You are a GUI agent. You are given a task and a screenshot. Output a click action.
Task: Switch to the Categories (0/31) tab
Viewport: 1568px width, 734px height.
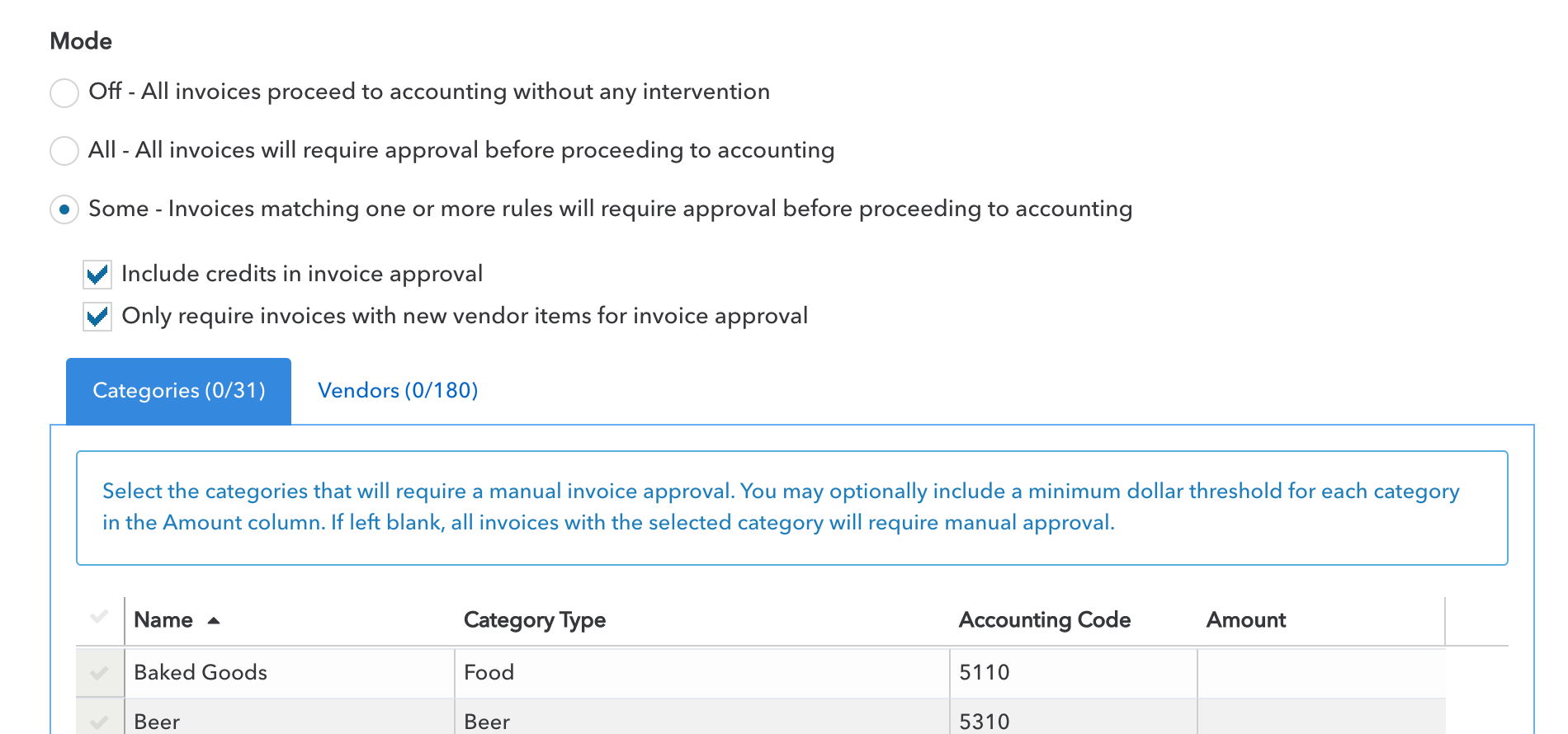[178, 391]
